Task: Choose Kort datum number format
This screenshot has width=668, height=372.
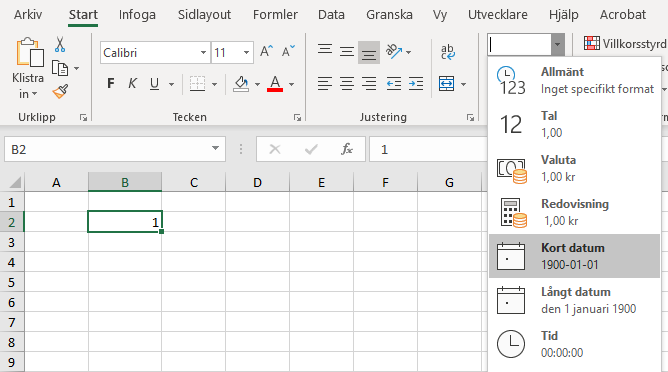Action: point(574,256)
